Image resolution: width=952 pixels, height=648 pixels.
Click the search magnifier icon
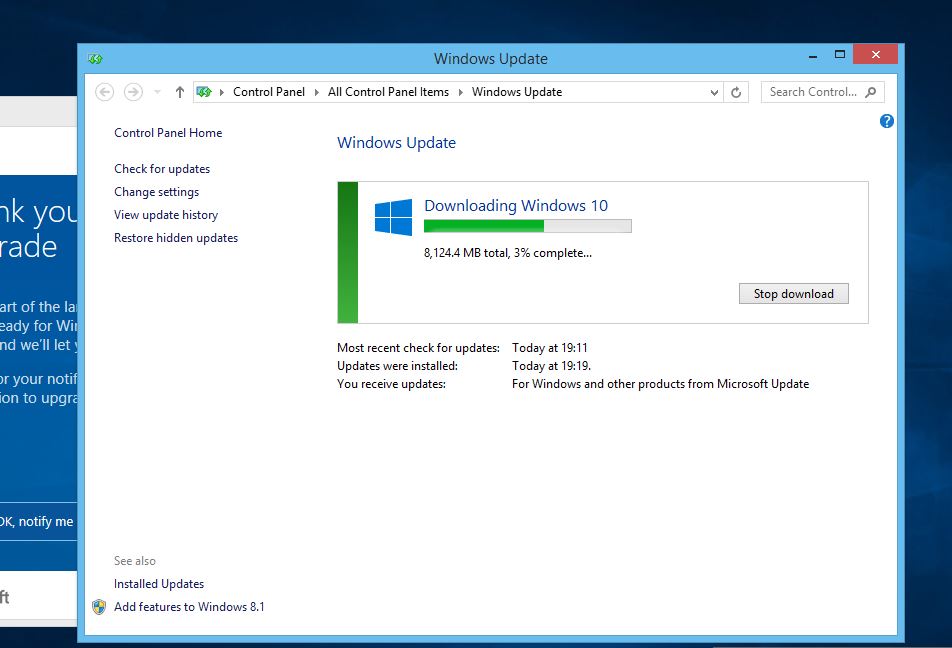tap(872, 91)
